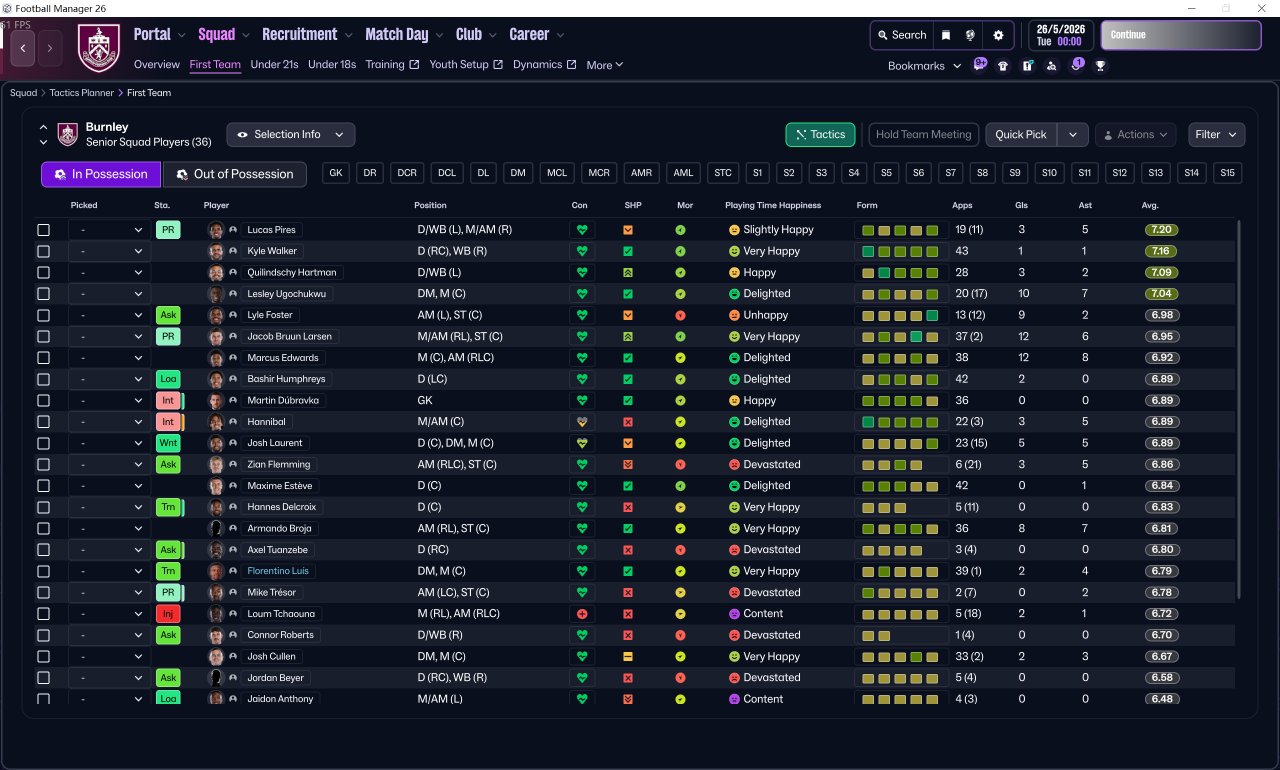
Task: Click the globe world icon
Action: tap(970, 35)
